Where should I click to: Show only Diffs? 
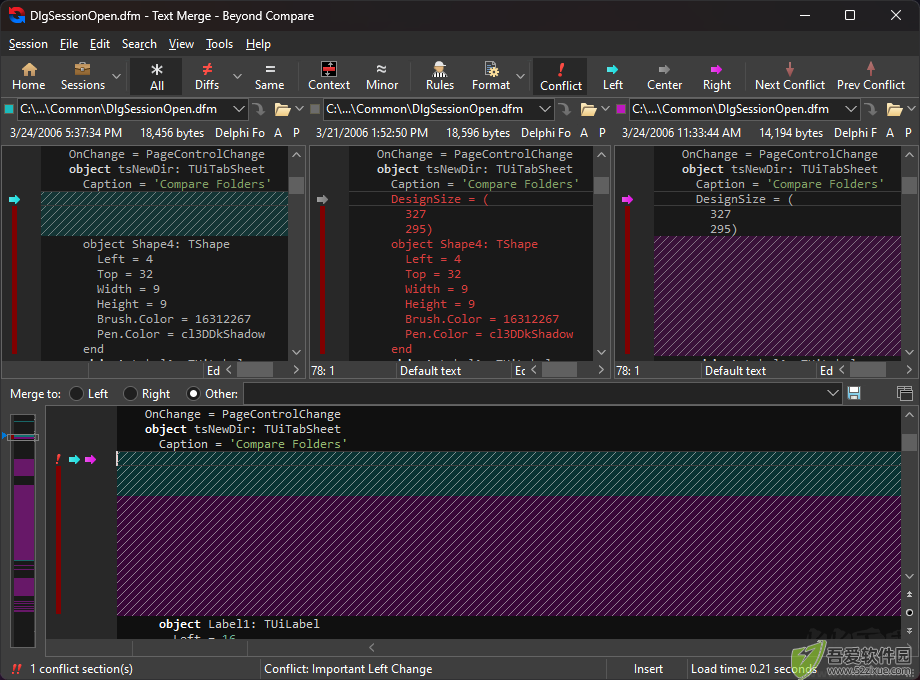(x=207, y=76)
